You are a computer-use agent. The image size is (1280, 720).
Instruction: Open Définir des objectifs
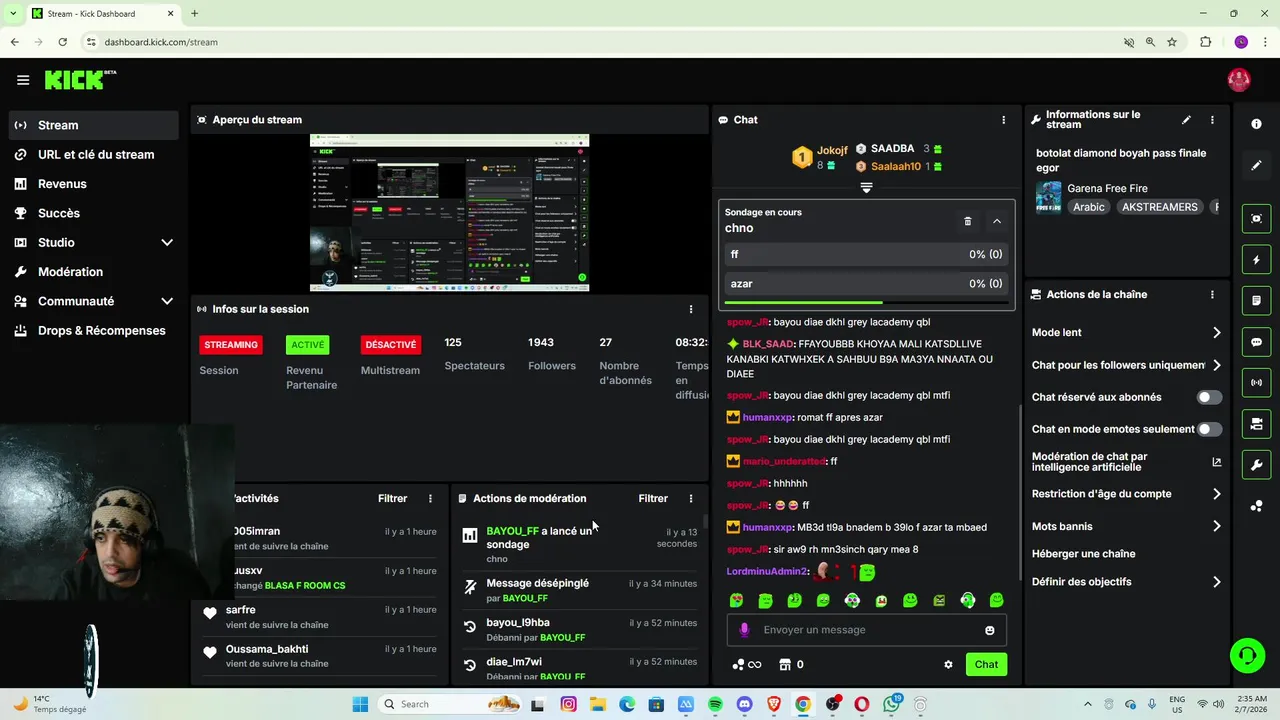click(x=1126, y=582)
